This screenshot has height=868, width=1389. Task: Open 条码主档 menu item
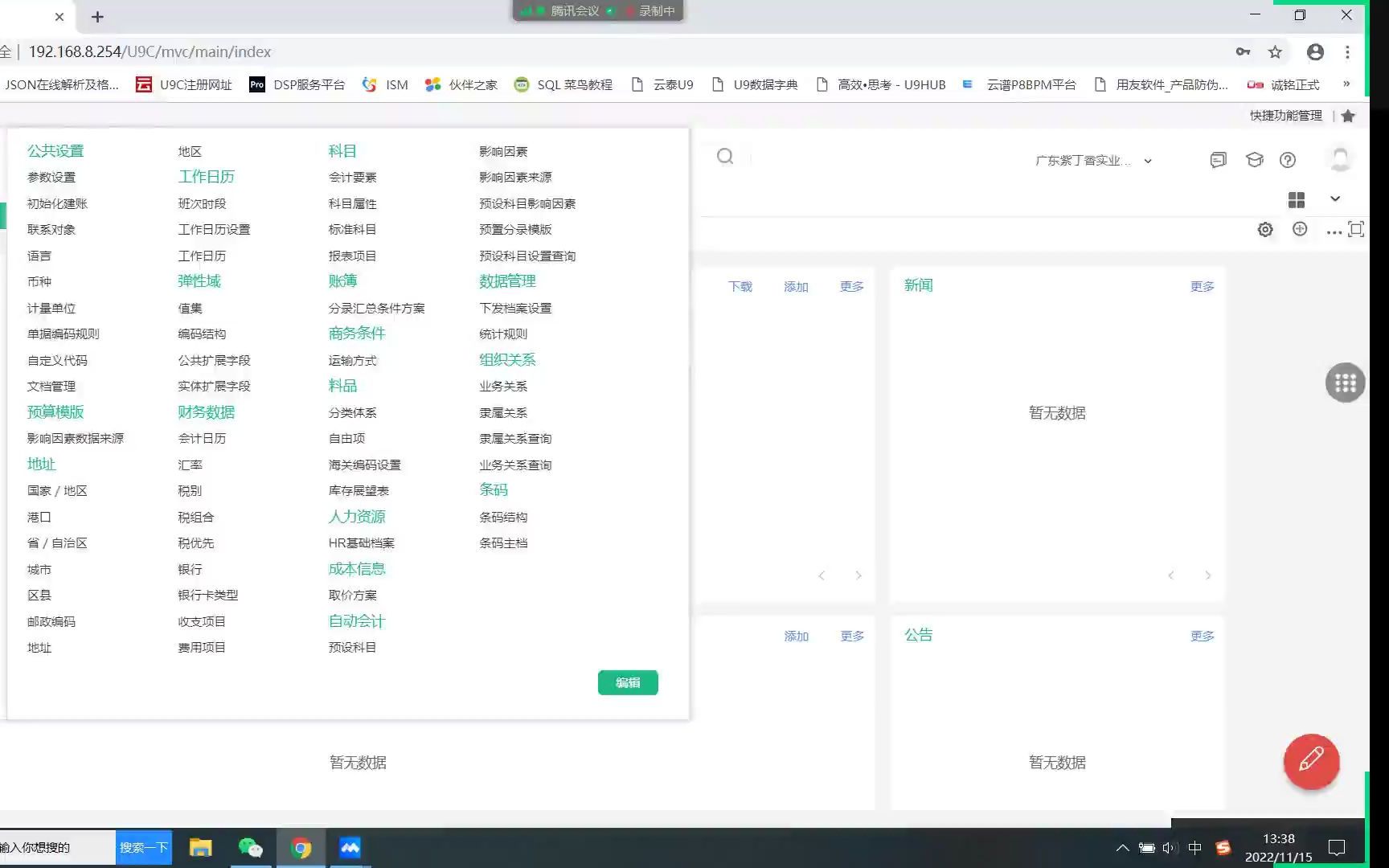coord(503,543)
